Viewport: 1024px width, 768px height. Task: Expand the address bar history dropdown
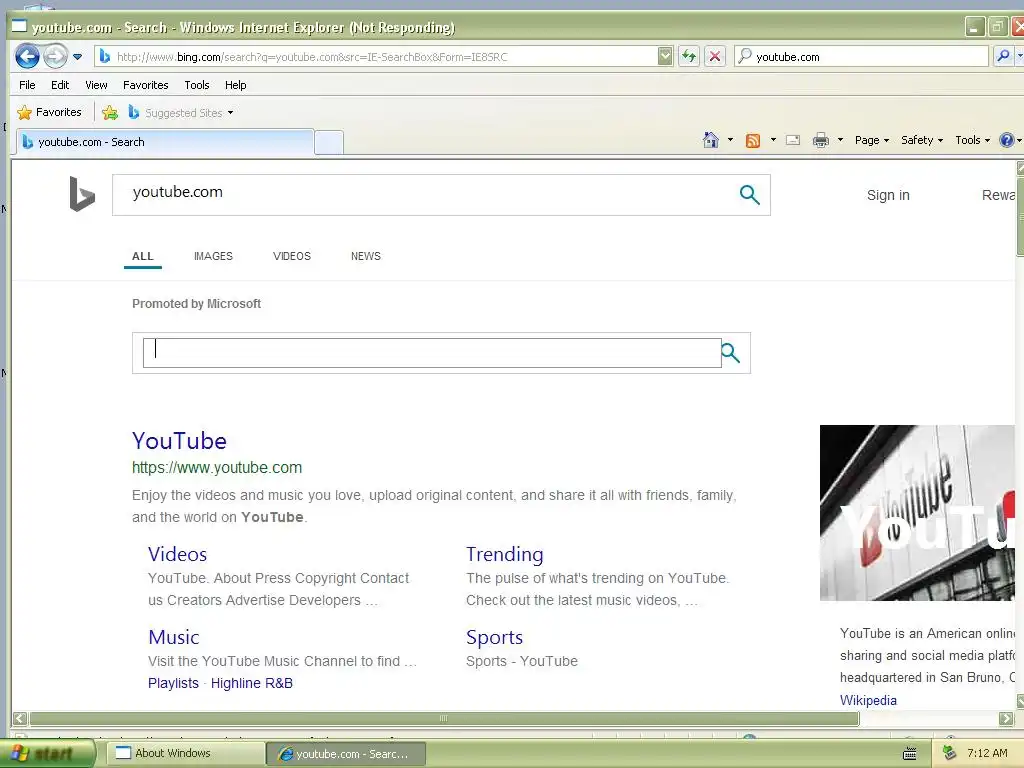point(665,56)
